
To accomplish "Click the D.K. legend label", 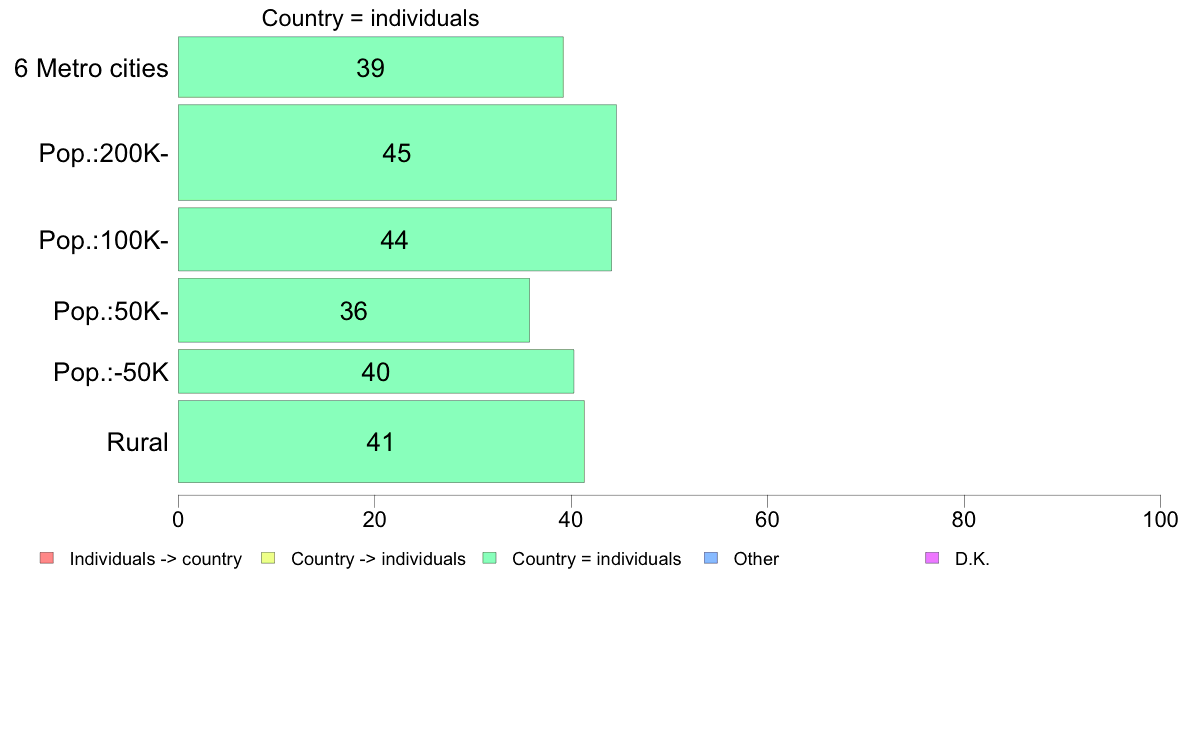I will tap(972, 559).
